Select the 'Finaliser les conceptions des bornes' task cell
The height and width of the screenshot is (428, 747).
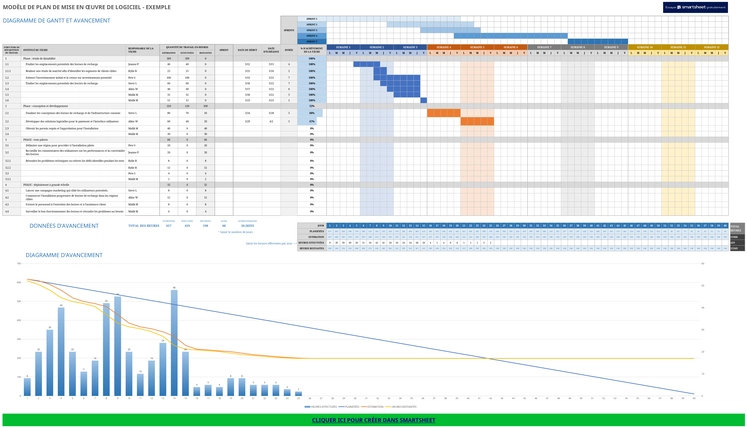click(x=74, y=113)
